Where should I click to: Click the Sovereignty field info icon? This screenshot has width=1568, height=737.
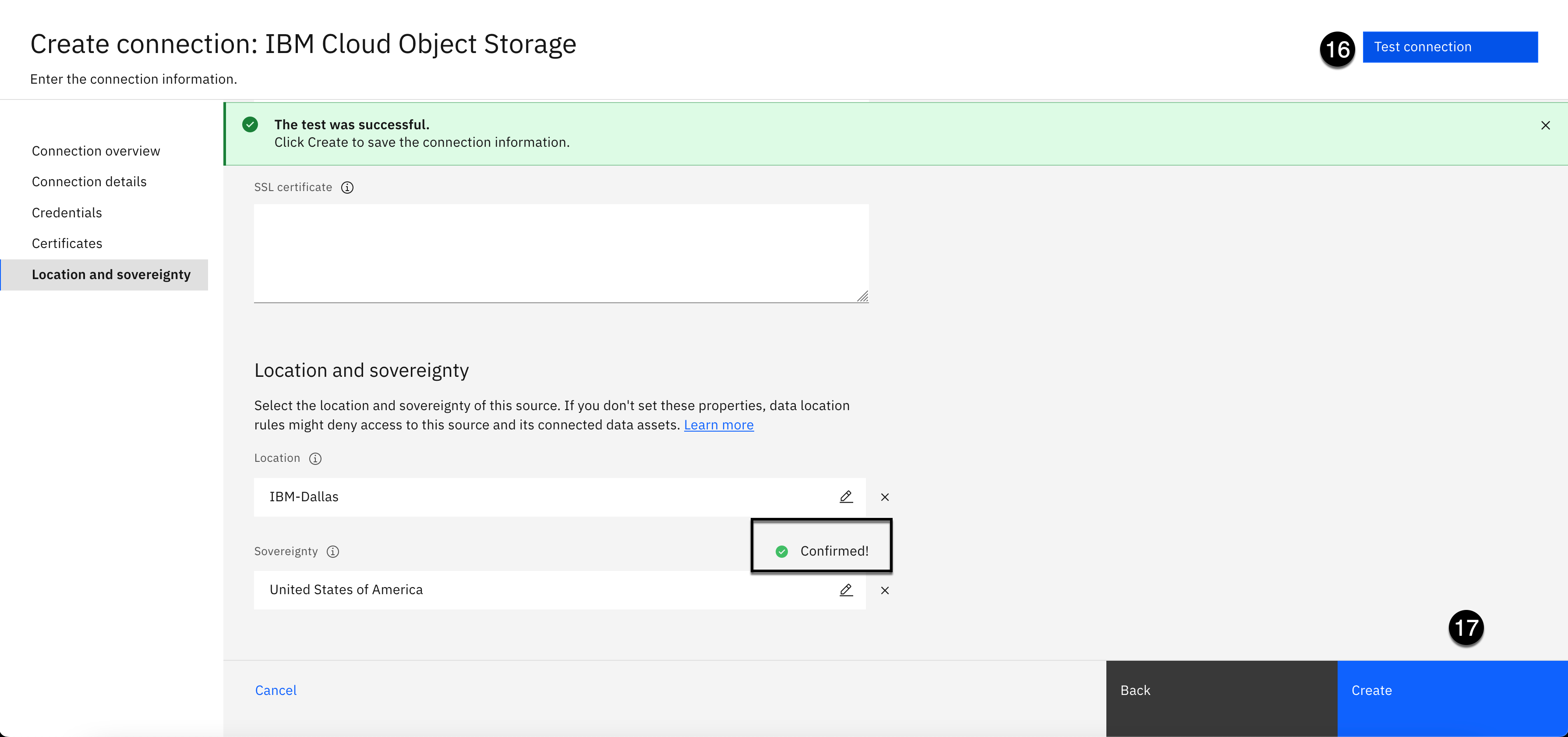click(x=332, y=552)
